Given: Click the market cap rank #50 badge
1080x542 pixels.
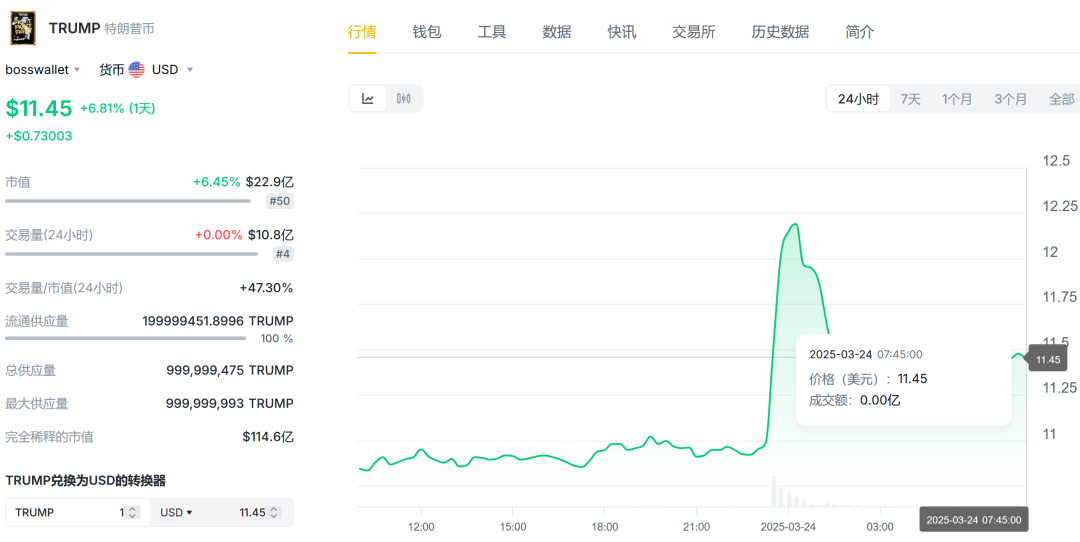Looking at the screenshot, I should [x=280, y=201].
